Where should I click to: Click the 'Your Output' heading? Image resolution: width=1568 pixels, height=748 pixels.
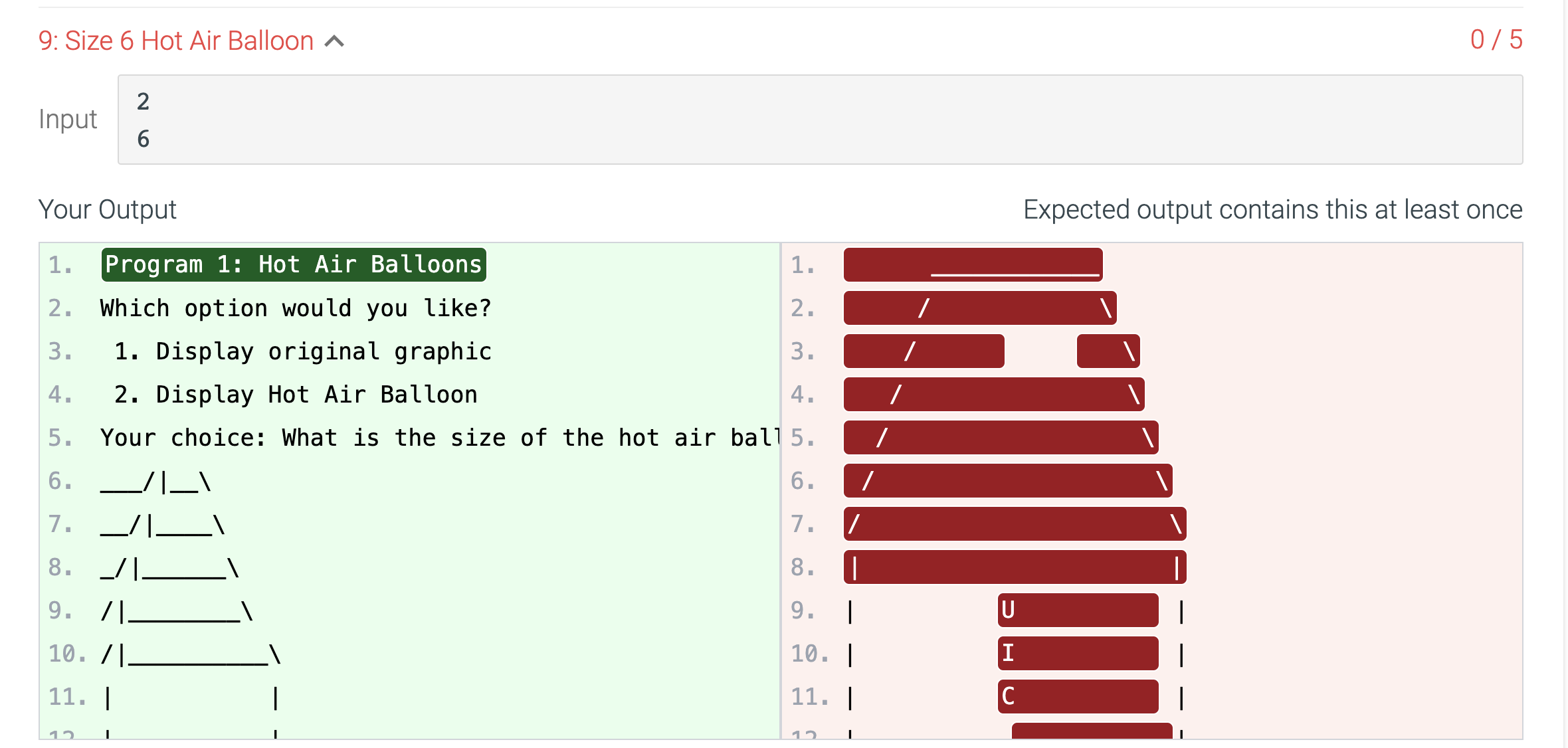[x=108, y=210]
